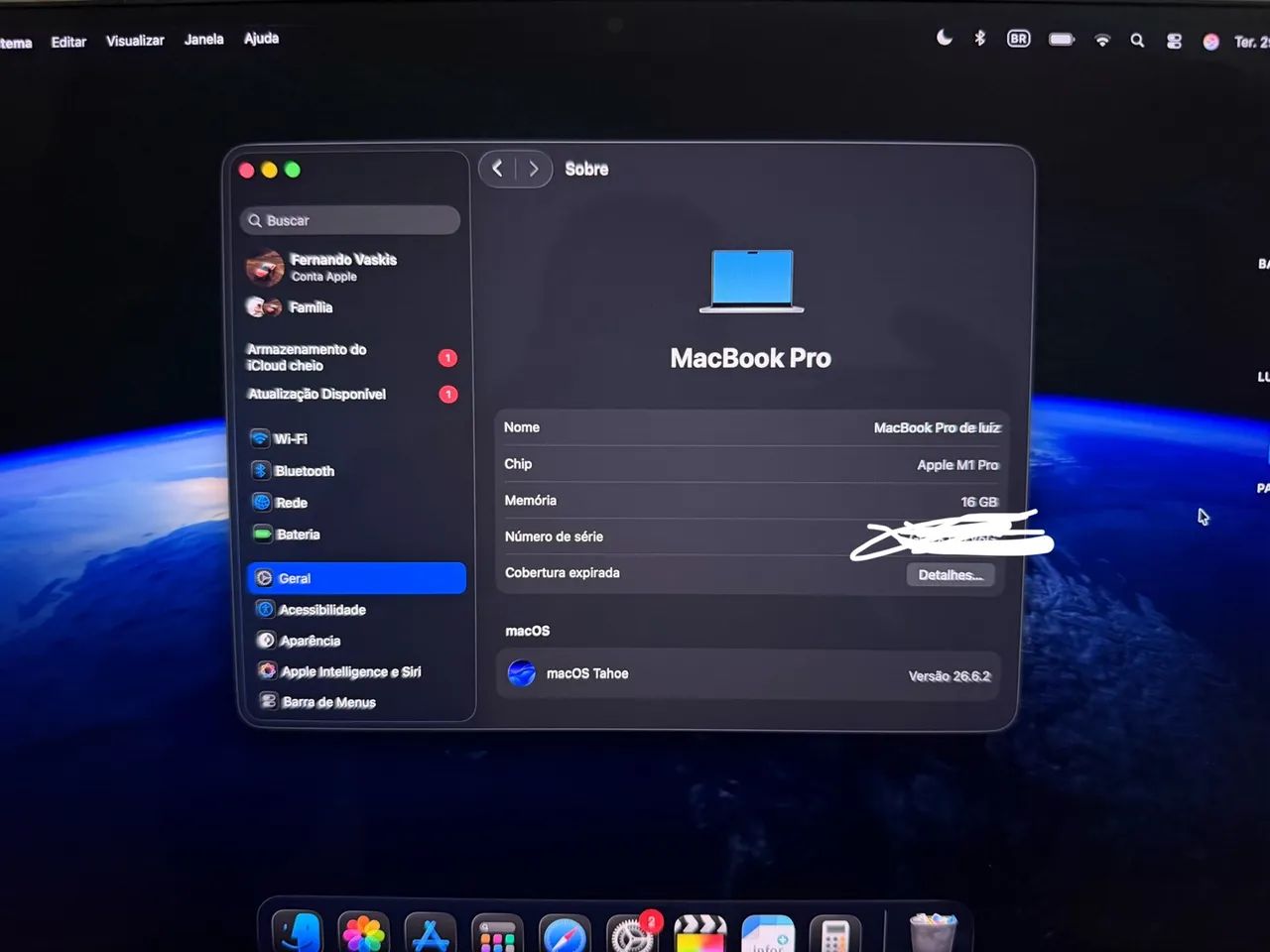Screen dimensions: 1270x952
Task: Click the macOS Tahoe version row
Action: pos(748,674)
